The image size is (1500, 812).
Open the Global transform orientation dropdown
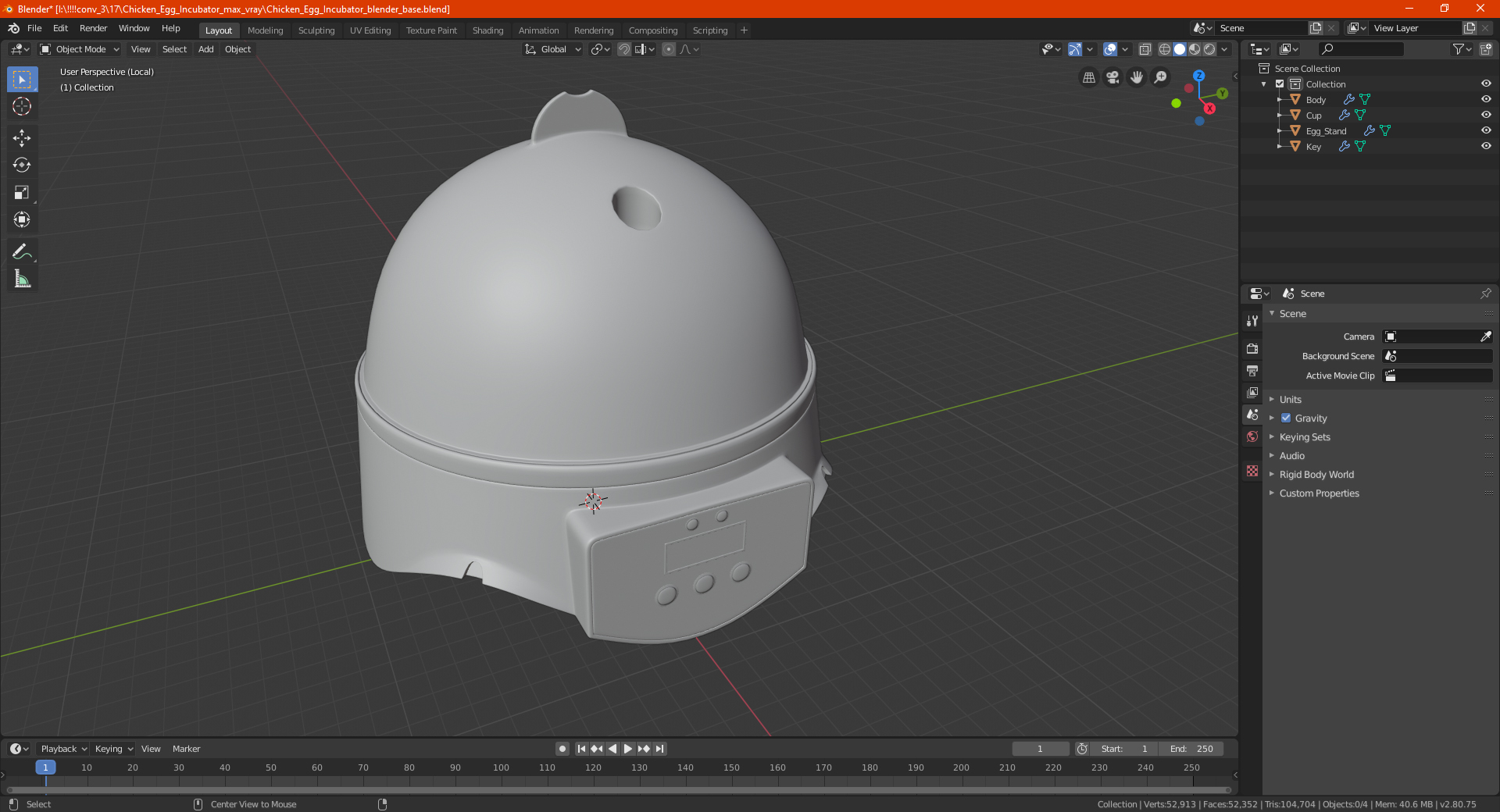click(x=552, y=49)
